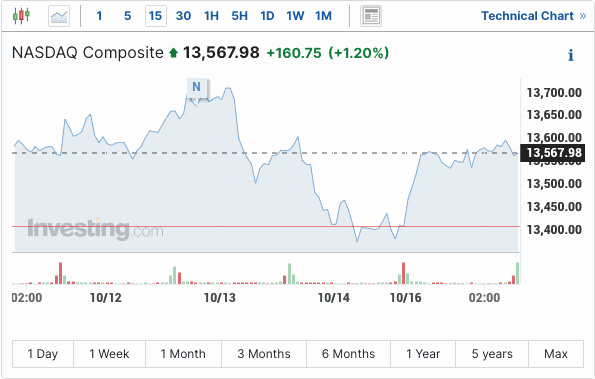Screen dimensions: 595x379
Task: Click the 10/16 date axis label
Action: pyautogui.click(x=406, y=298)
